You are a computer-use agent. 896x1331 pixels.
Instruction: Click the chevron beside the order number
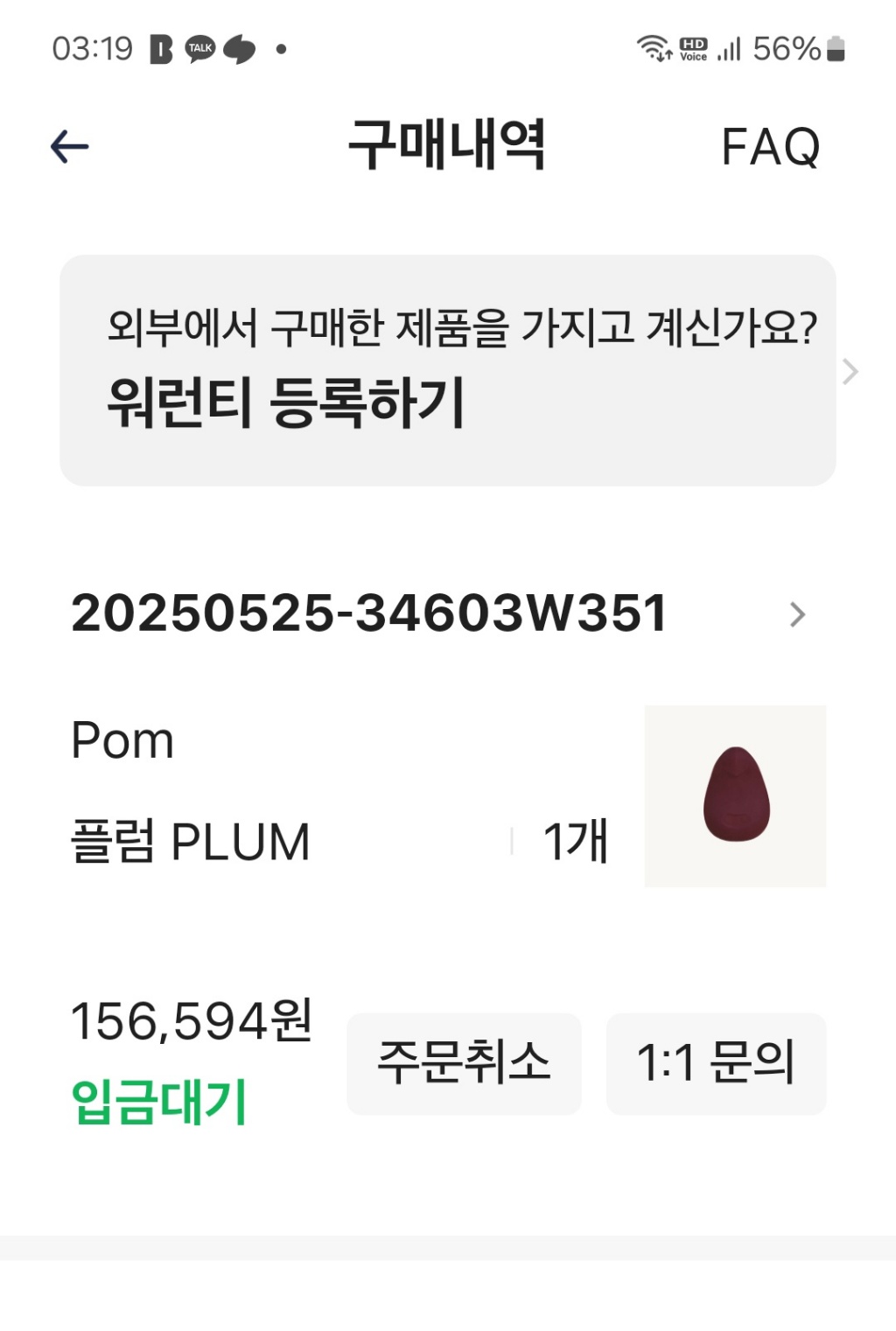click(x=796, y=614)
